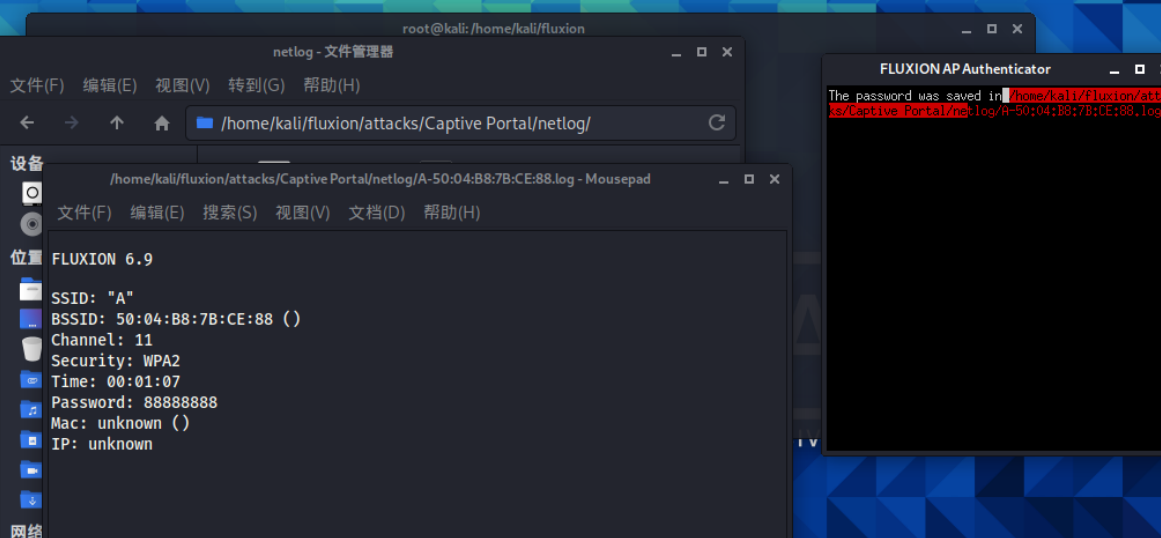Open 搜索(S) menu in Mousepad
Image resolution: width=1161 pixels, height=538 pixels.
(230, 213)
